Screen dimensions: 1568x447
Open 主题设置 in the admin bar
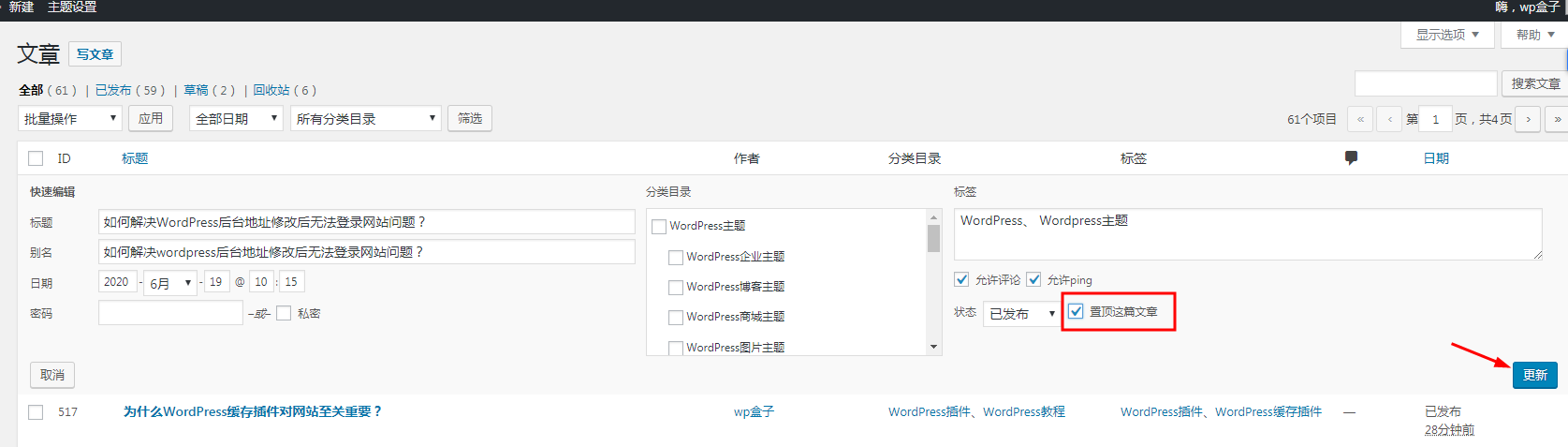coord(72,7)
